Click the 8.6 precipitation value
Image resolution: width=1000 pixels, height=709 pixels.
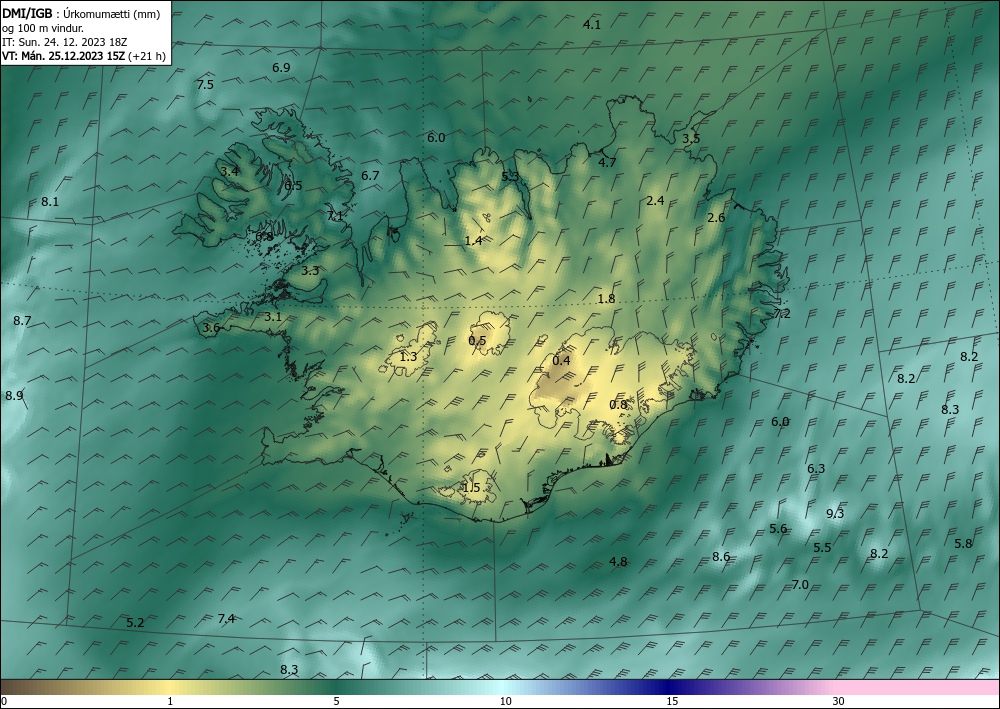[x=721, y=557]
